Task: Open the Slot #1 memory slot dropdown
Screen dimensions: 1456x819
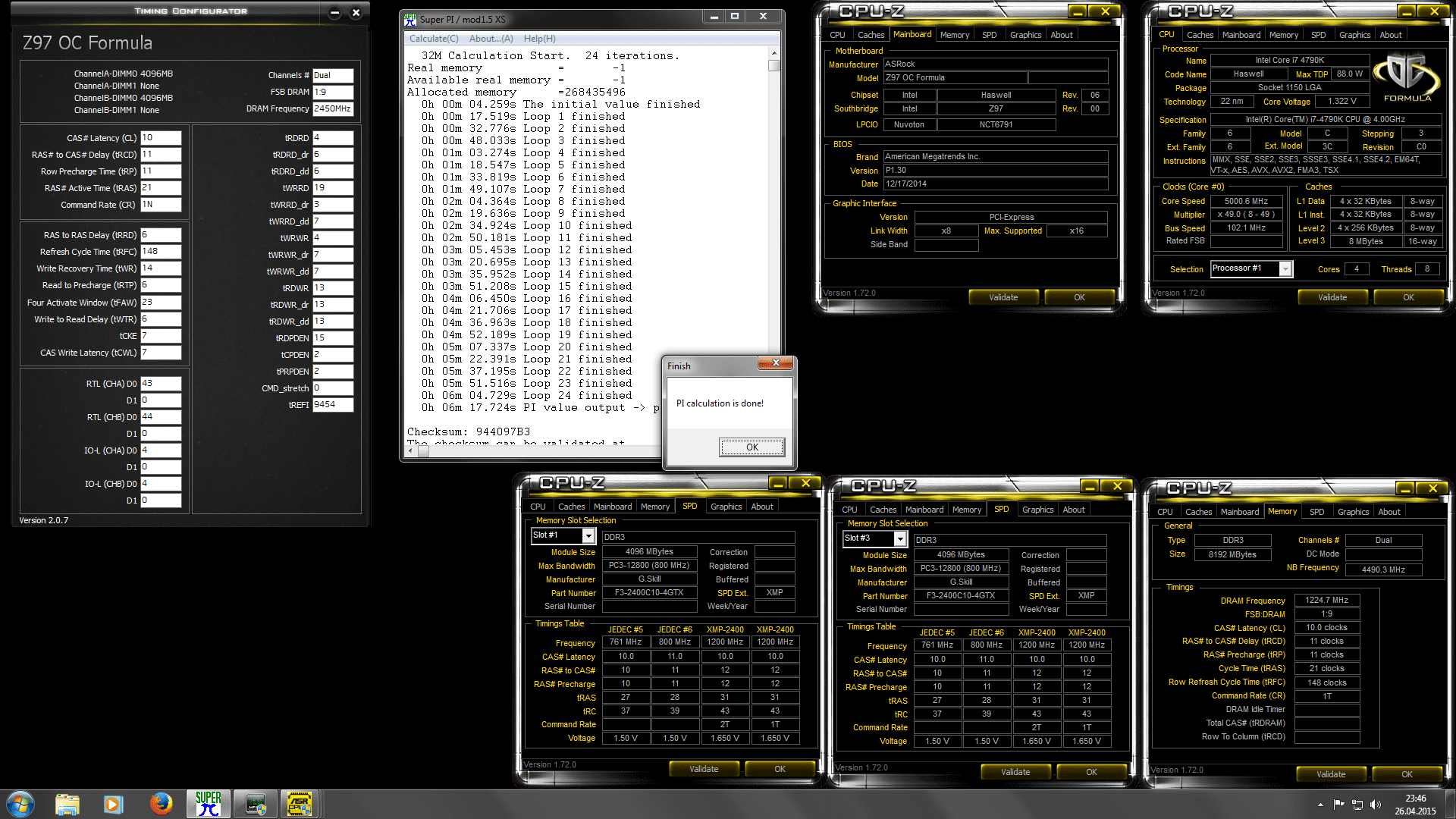Action: pos(588,536)
